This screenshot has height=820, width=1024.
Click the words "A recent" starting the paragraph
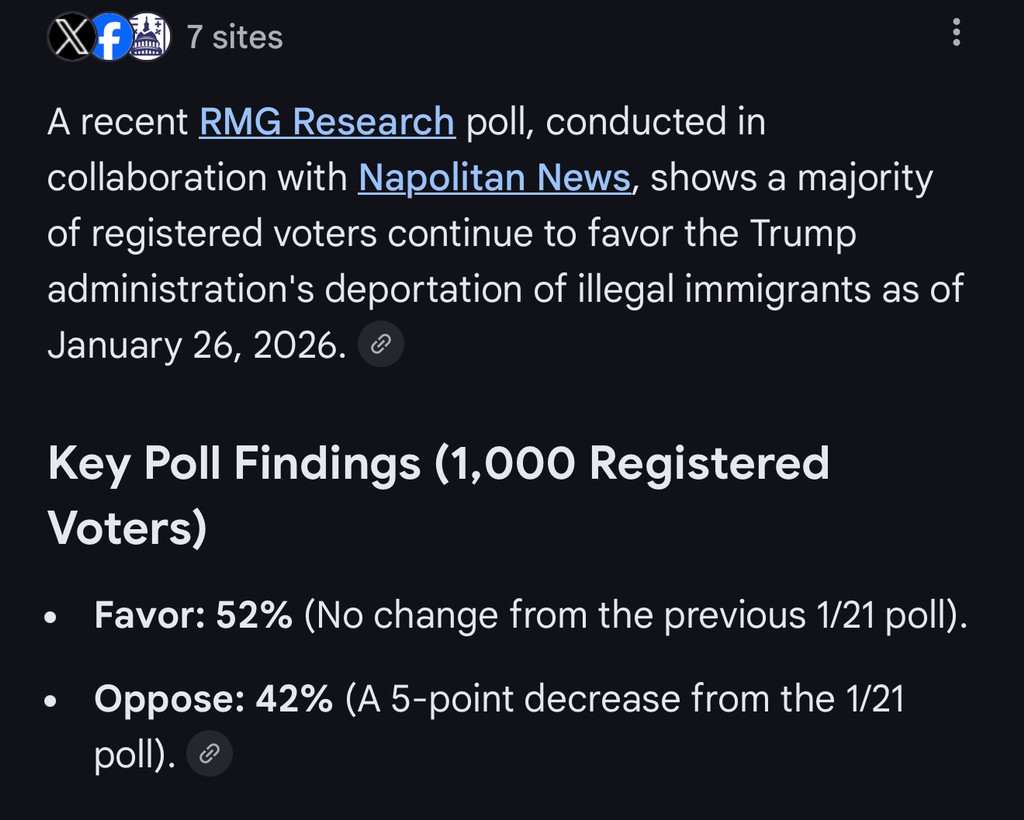118,122
